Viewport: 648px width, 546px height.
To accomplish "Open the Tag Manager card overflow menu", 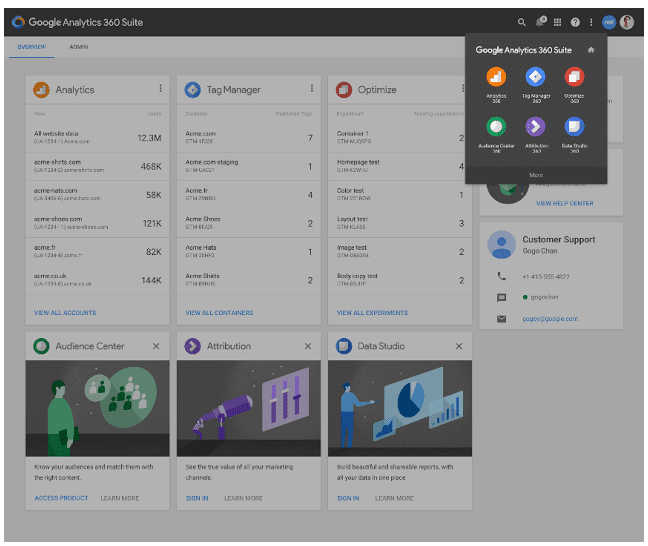I will click(x=311, y=89).
